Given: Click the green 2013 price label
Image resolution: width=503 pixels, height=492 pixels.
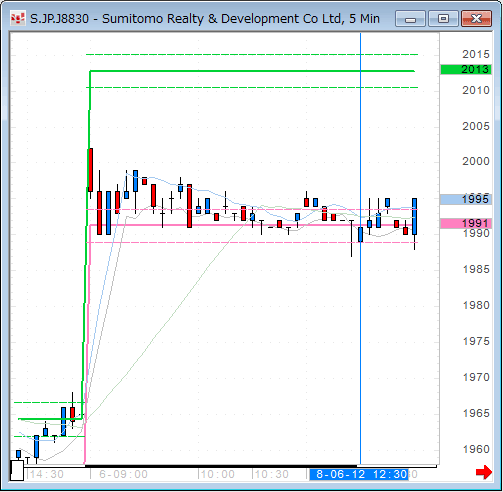Looking at the screenshot, I should 466,69.
